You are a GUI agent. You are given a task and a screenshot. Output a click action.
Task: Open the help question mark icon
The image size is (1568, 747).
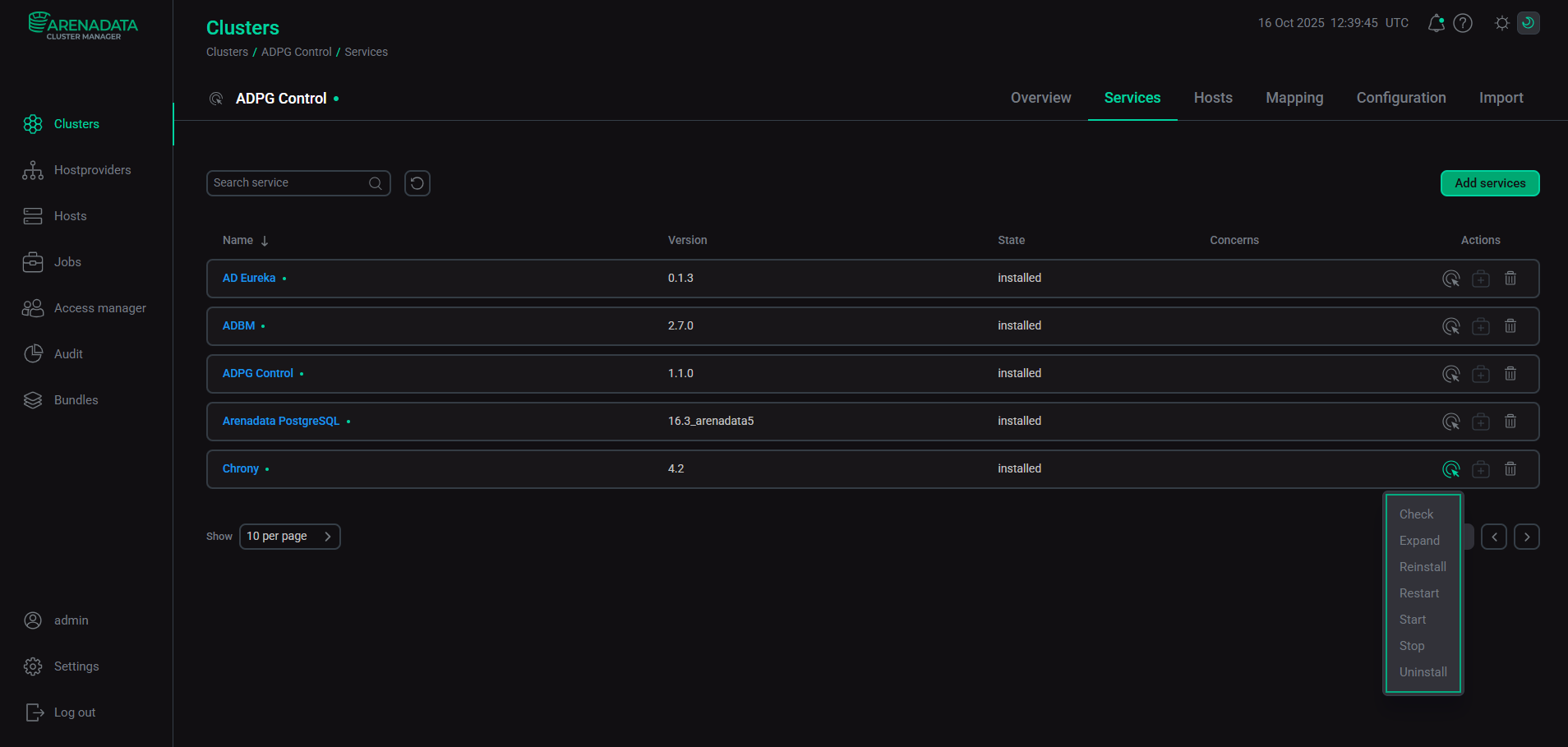[1463, 23]
